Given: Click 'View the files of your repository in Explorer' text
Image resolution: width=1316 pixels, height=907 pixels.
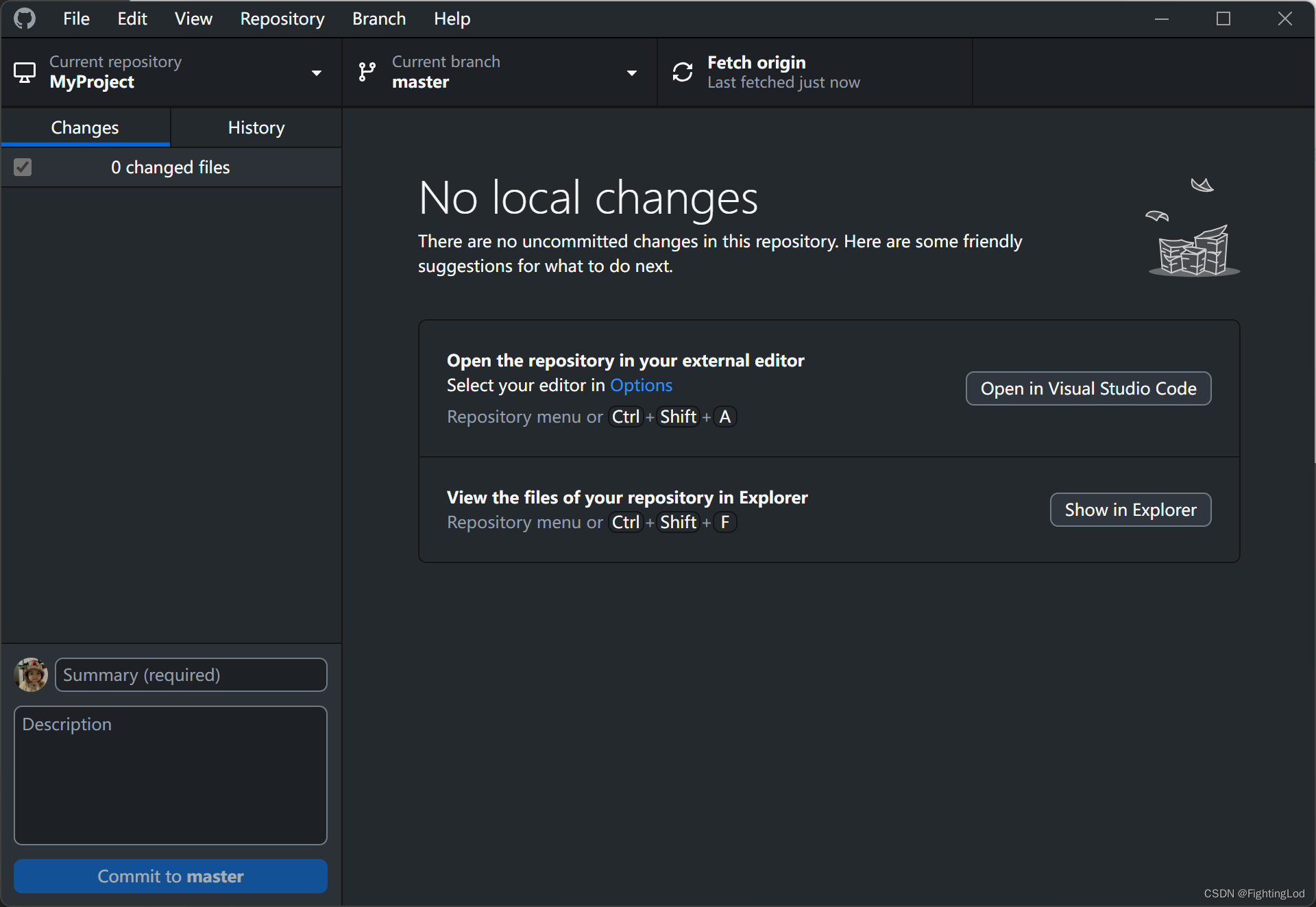Looking at the screenshot, I should point(627,497).
